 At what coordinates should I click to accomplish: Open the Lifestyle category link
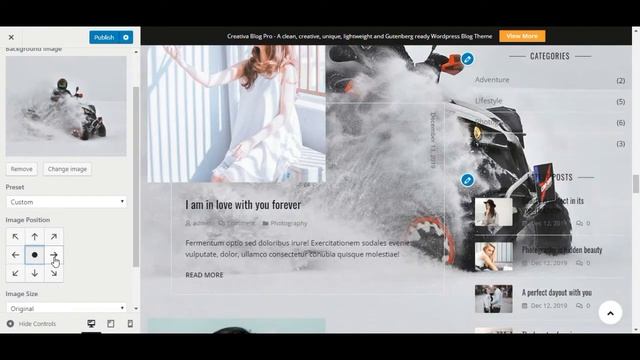(489, 101)
